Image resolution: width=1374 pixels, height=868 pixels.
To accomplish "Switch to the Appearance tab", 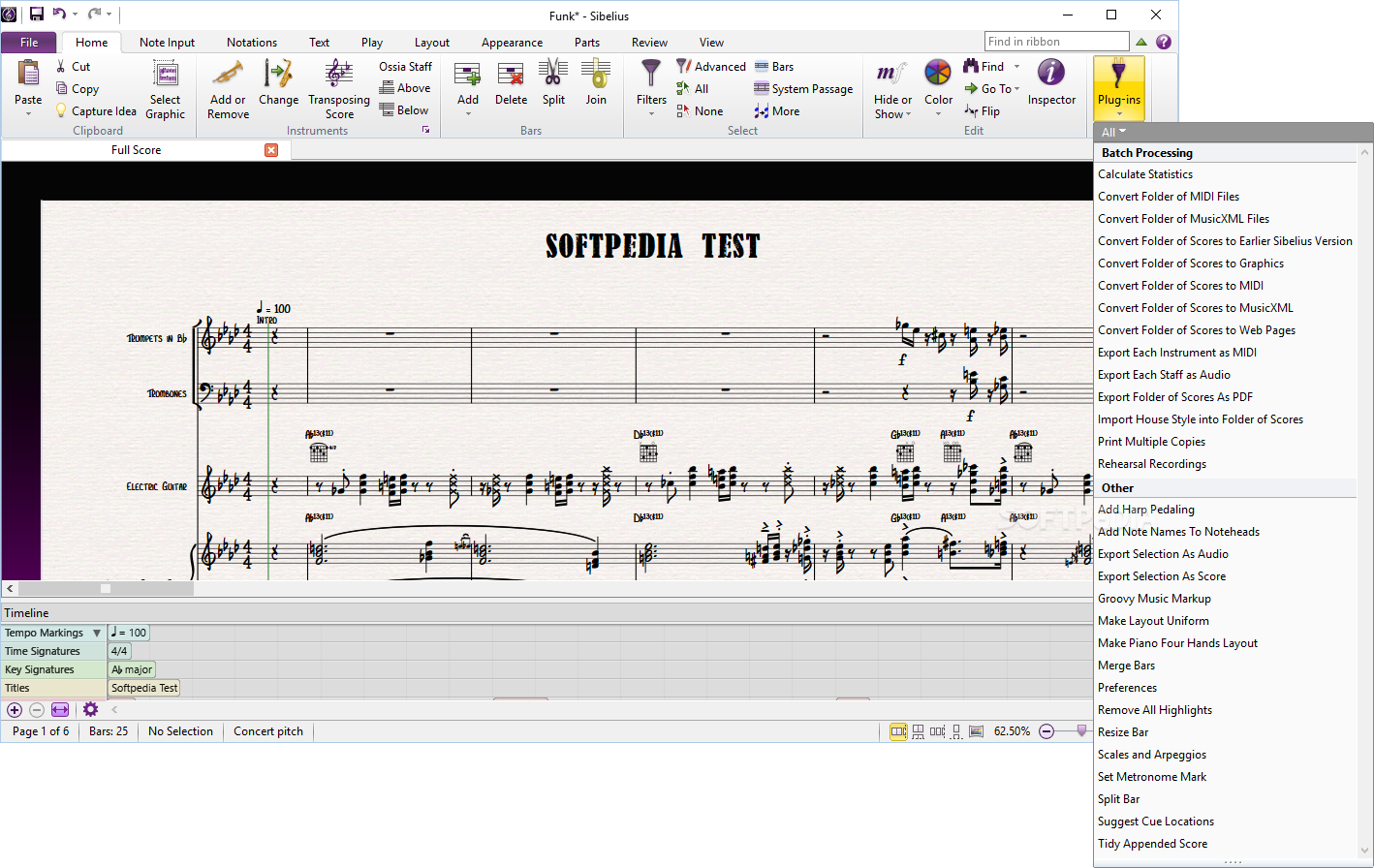I will pyautogui.click(x=512, y=42).
